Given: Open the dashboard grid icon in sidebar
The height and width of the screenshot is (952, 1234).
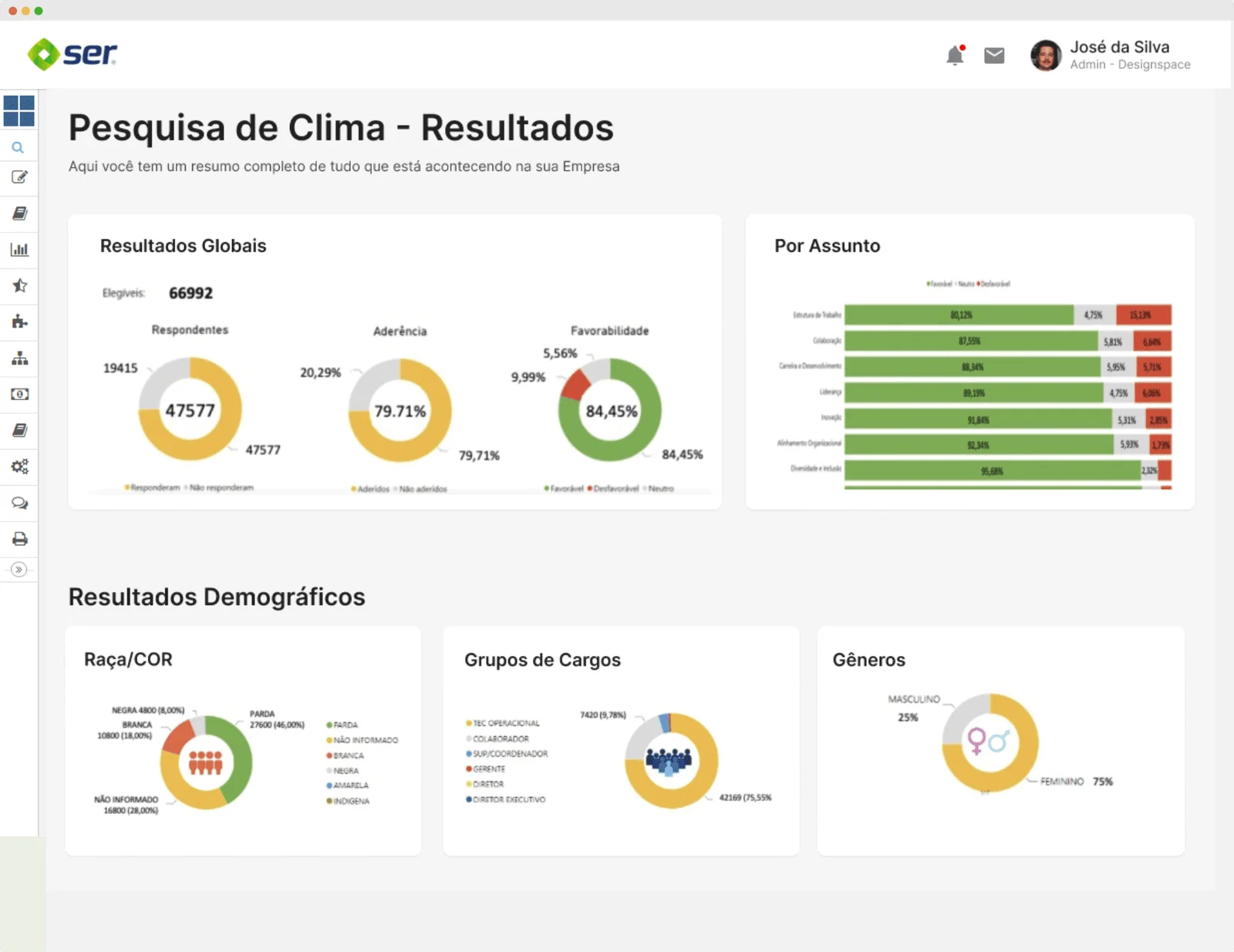Looking at the screenshot, I should coord(19,111).
